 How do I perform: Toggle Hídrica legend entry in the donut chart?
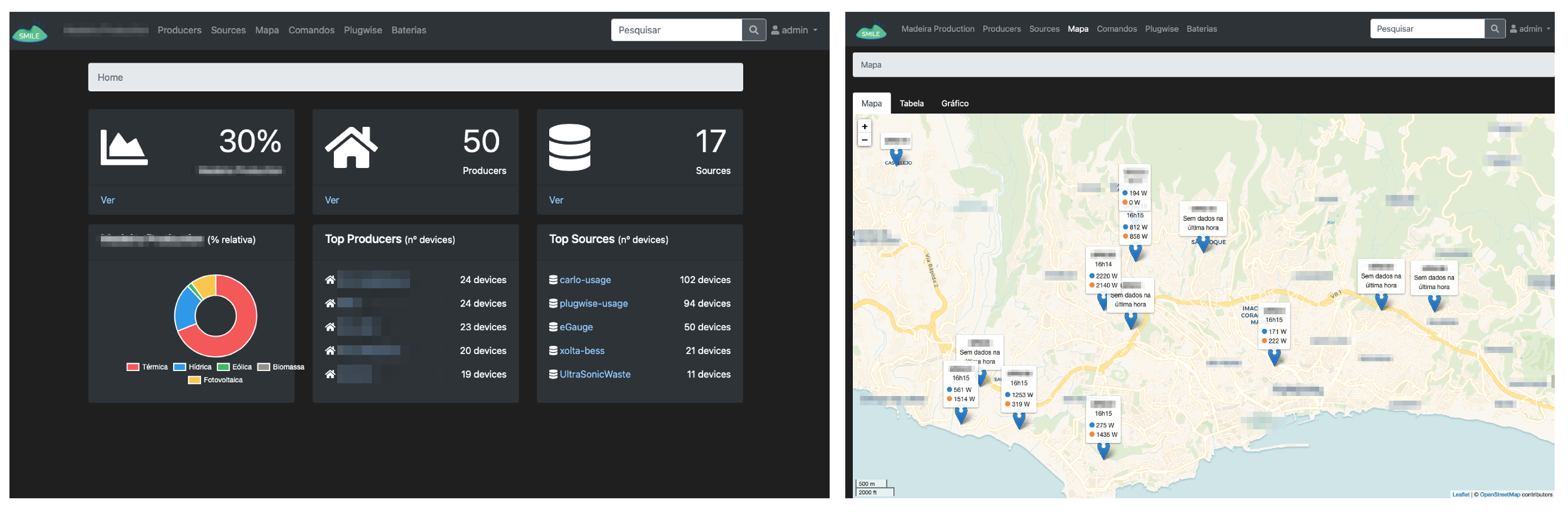pos(193,367)
